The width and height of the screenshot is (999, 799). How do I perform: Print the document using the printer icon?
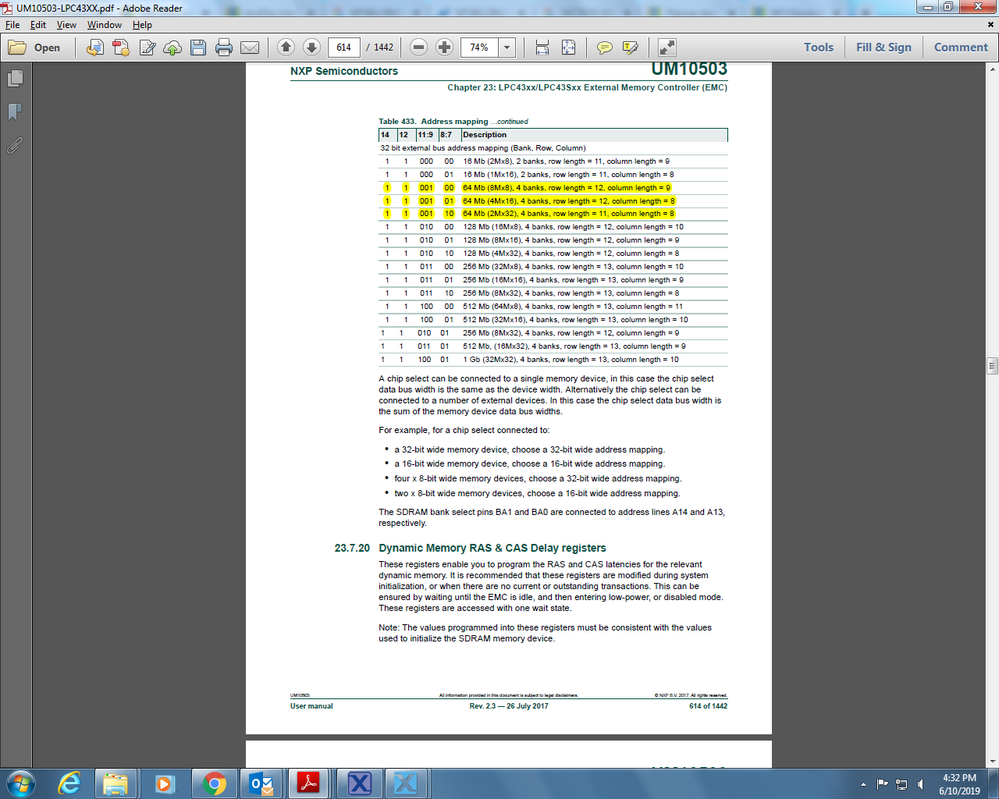[224, 48]
